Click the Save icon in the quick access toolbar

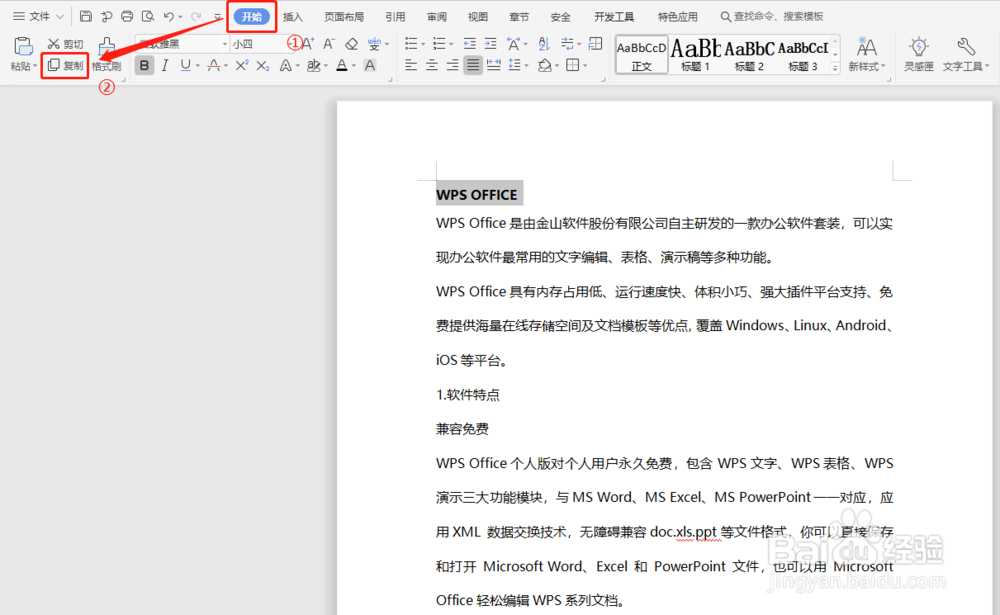pos(85,17)
